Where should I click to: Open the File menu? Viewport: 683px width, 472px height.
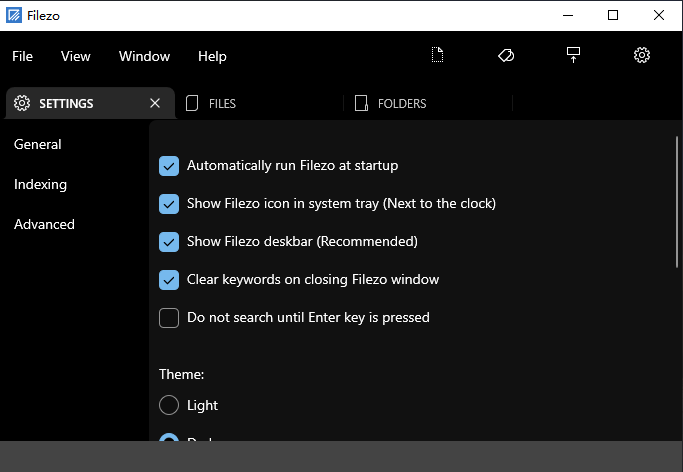pyautogui.click(x=22, y=56)
